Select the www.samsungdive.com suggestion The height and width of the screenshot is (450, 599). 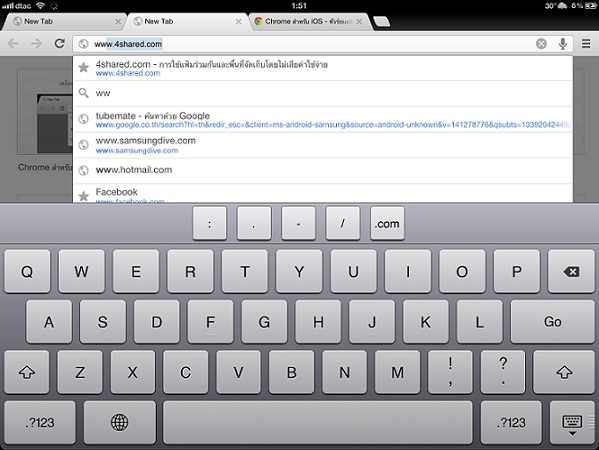coord(323,145)
